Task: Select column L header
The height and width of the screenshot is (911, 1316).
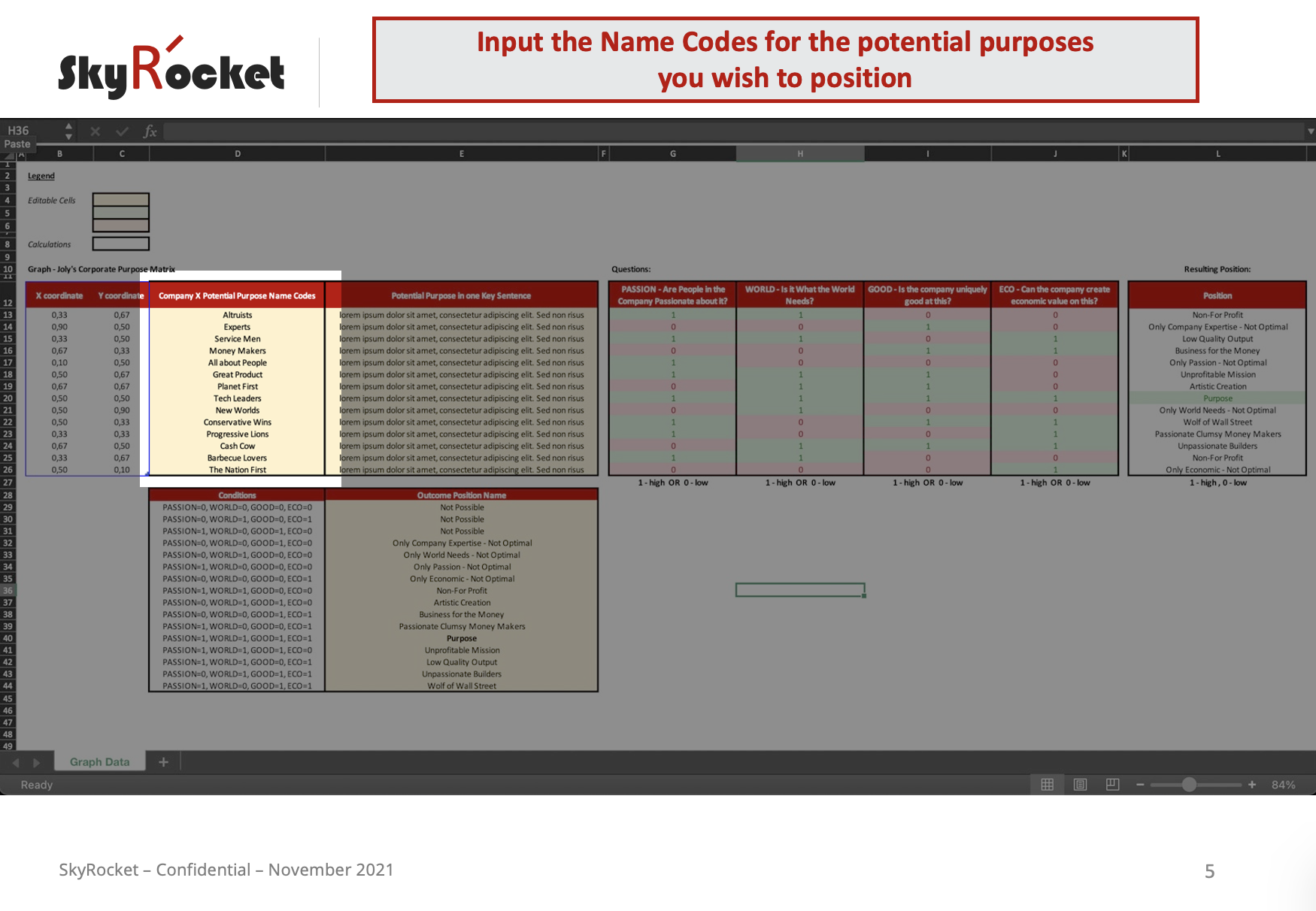Action: (x=1218, y=153)
